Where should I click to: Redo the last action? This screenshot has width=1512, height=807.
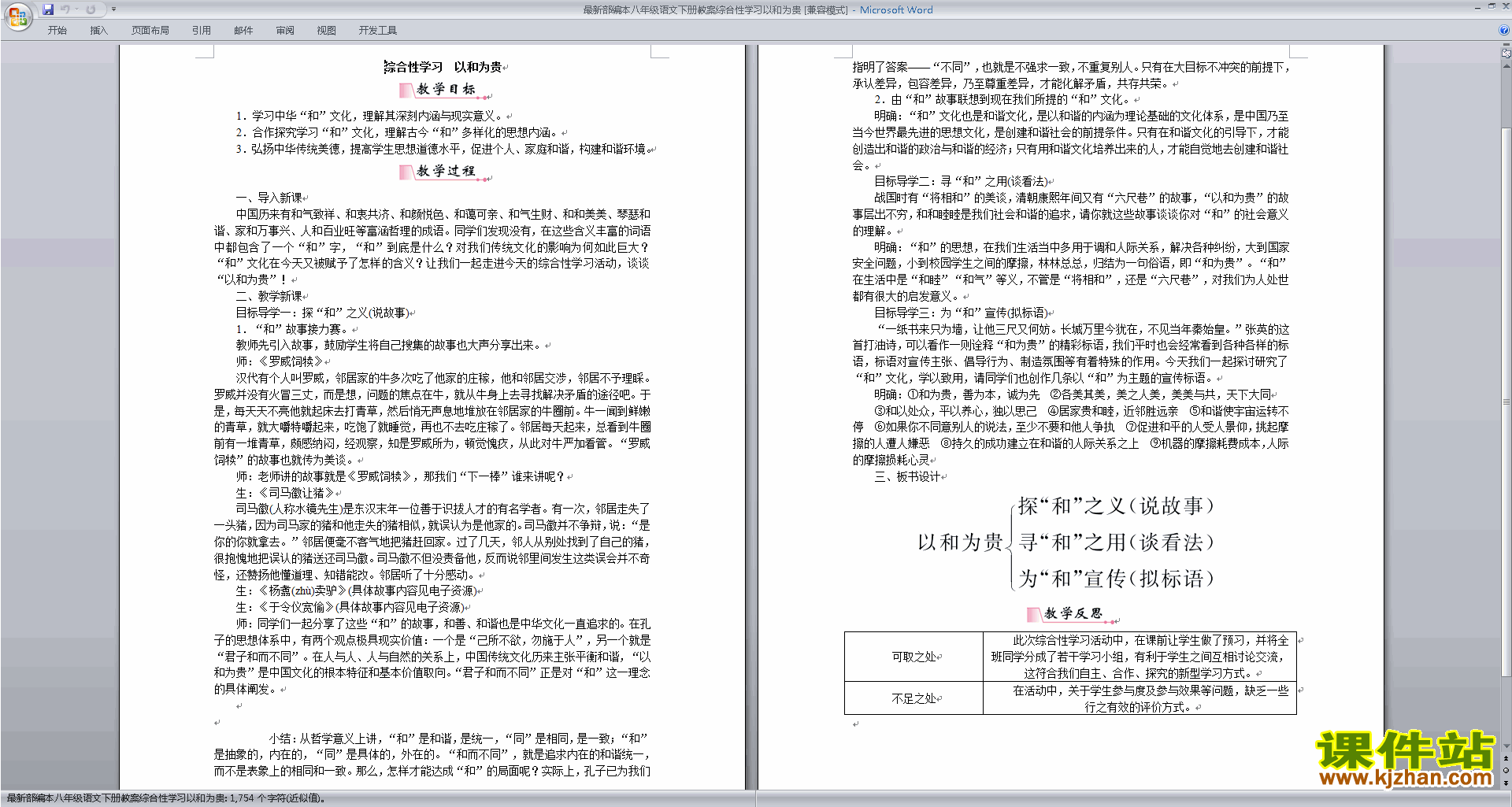pos(91,9)
